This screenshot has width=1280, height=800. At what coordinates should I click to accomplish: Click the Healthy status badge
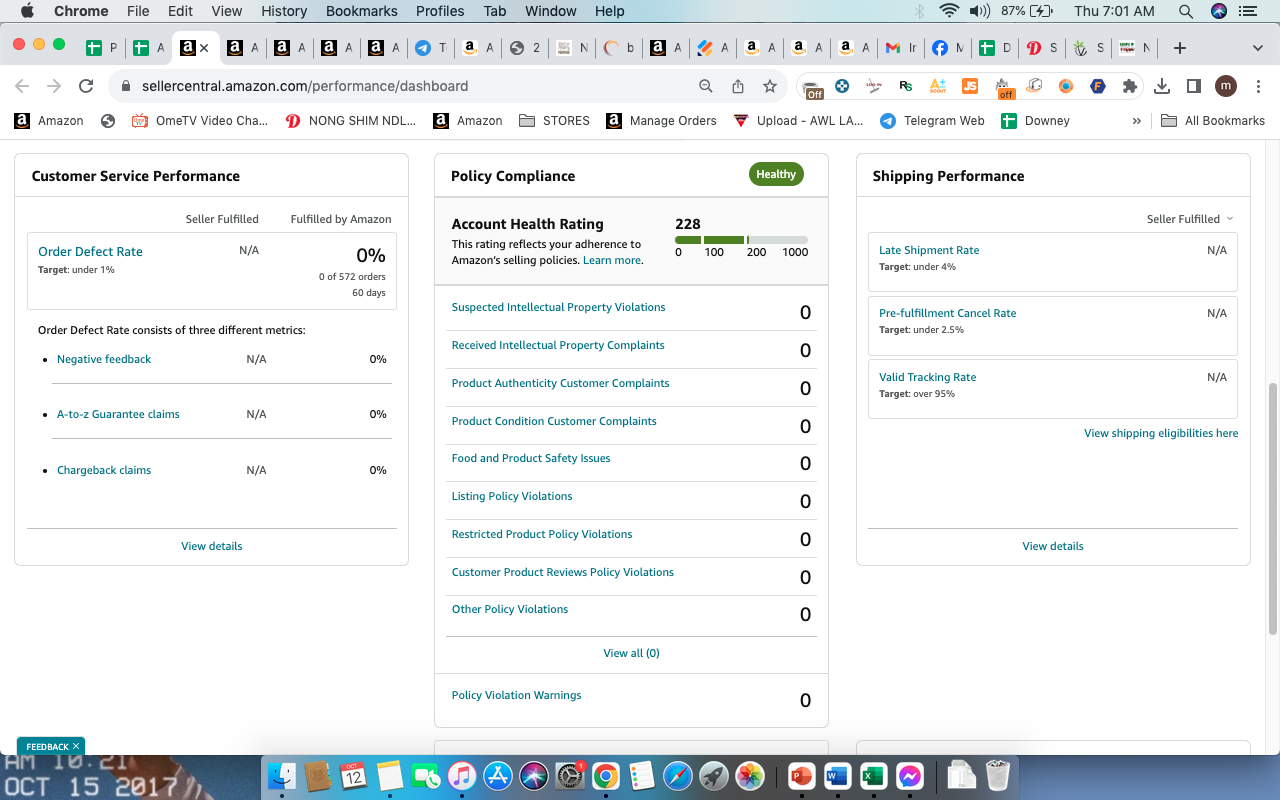(x=776, y=174)
